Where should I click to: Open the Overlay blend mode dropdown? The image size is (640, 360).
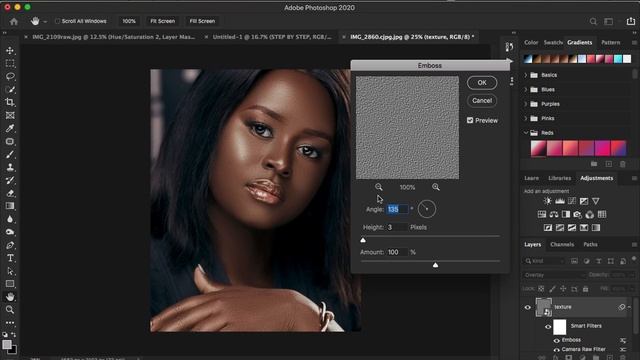tap(554, 275)
